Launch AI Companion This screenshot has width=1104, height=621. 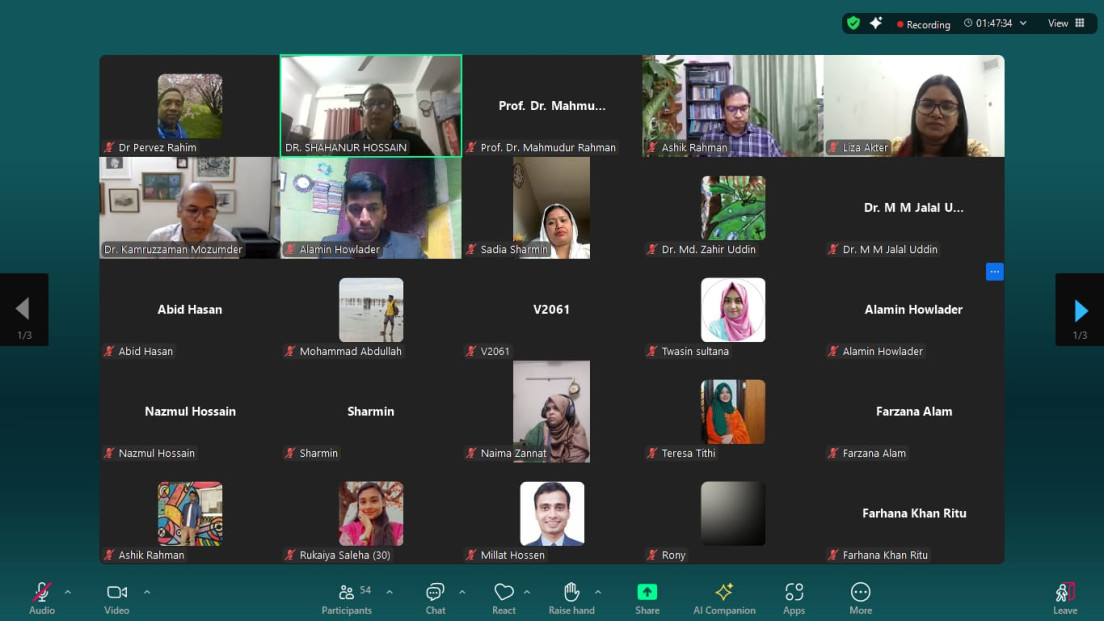(724, 597)
